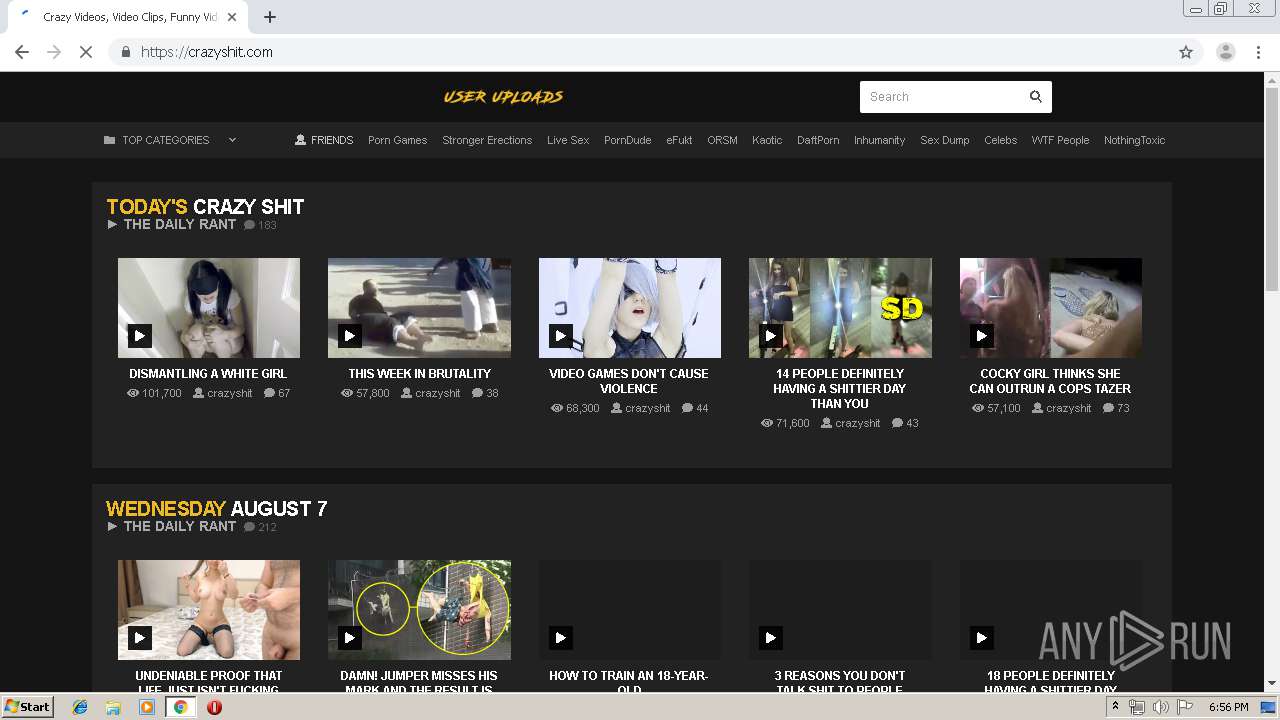Open the 14 People SD thumbnail
The height and width of the screenshot is (720, 1280).
click(840, 308)
